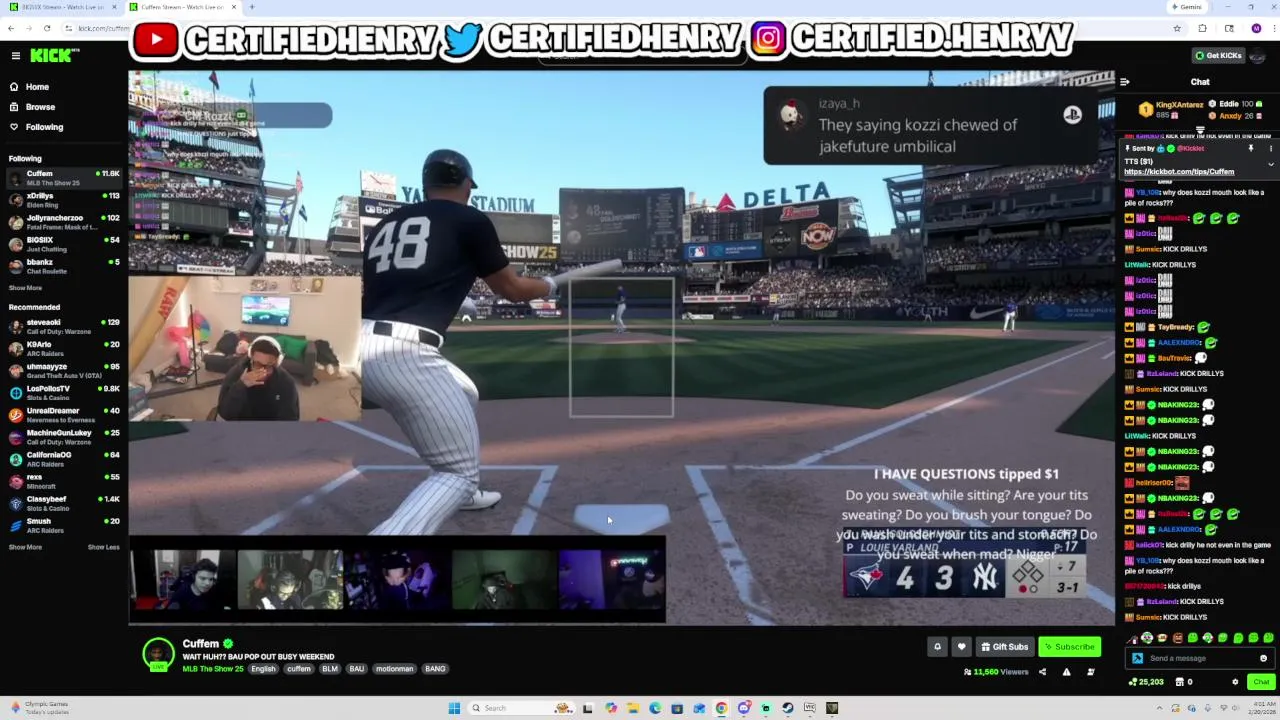1280x720 pixels.
Task: Collapse the pinned message chevron
Action: 1270,164
